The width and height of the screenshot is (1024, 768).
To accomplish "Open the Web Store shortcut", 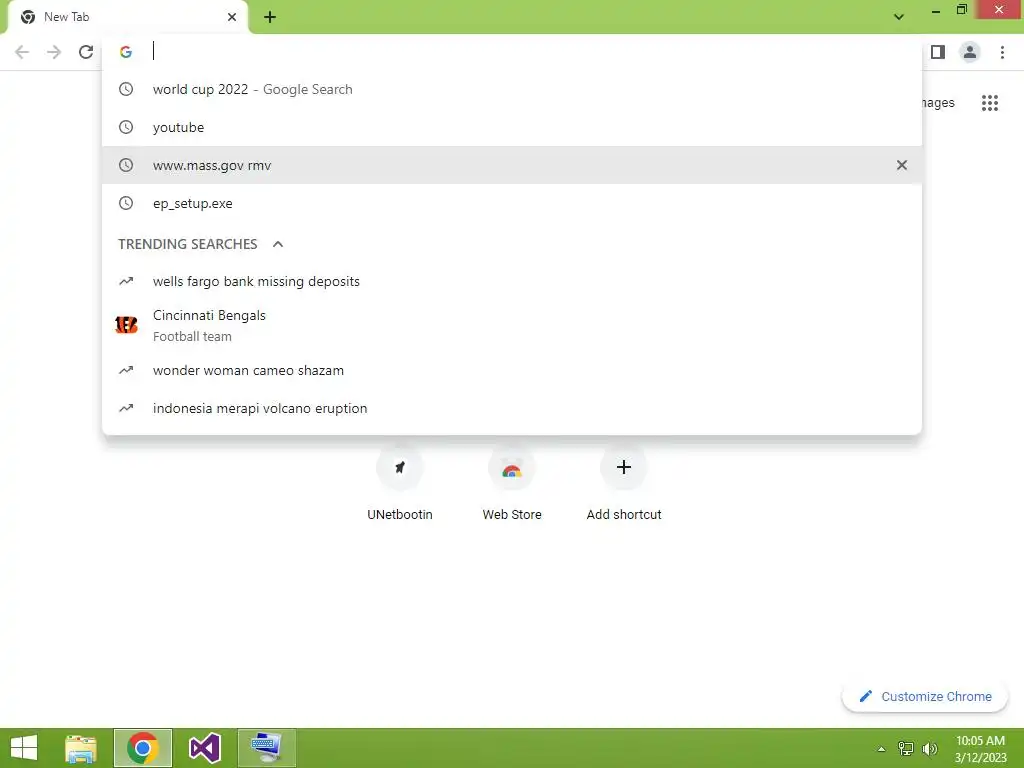I will pos(512,483).
